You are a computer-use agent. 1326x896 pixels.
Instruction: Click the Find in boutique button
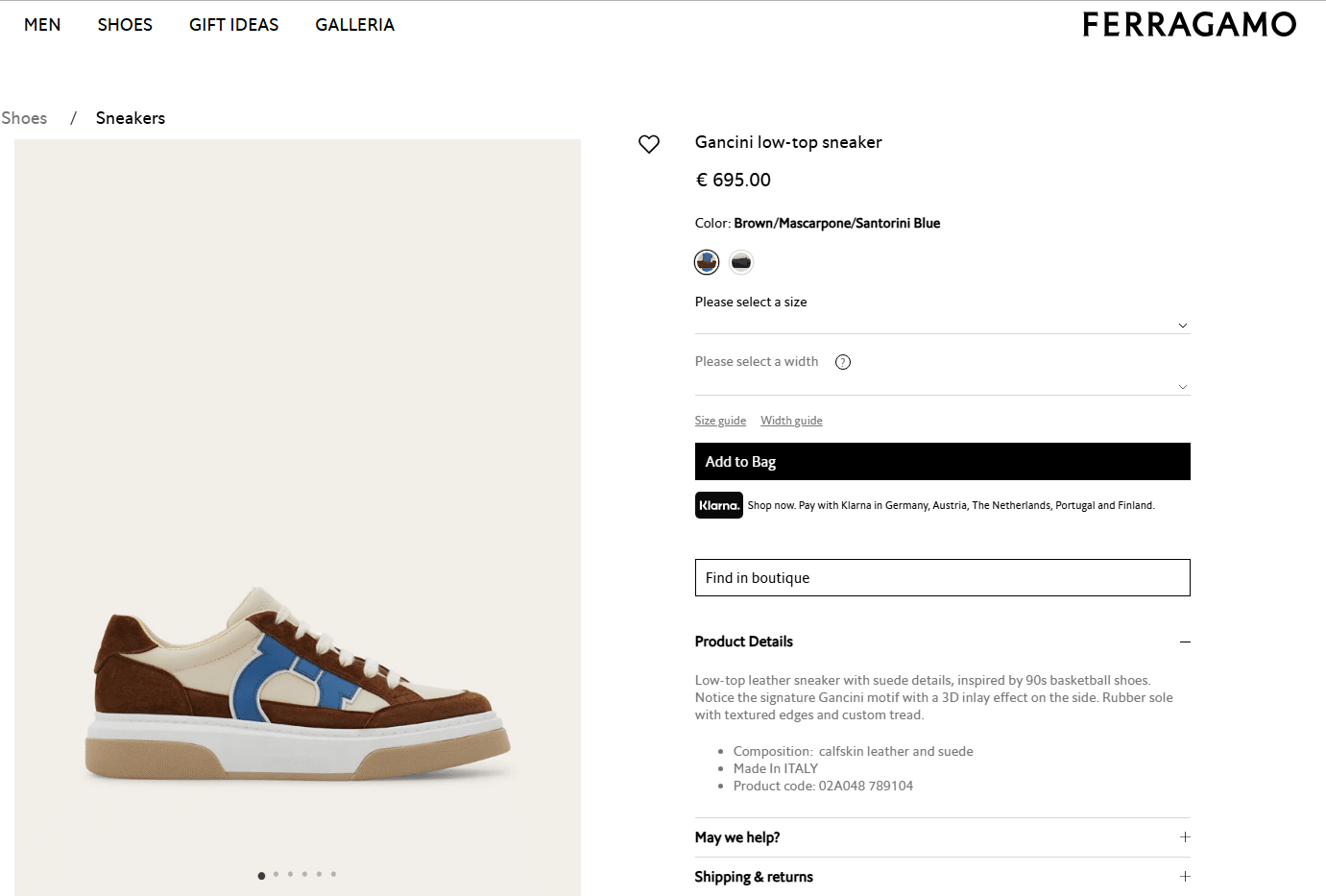[x=942, y=578]
